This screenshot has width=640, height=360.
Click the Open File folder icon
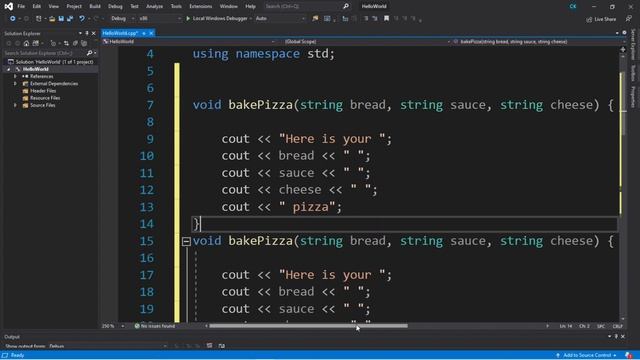[52, 18]
